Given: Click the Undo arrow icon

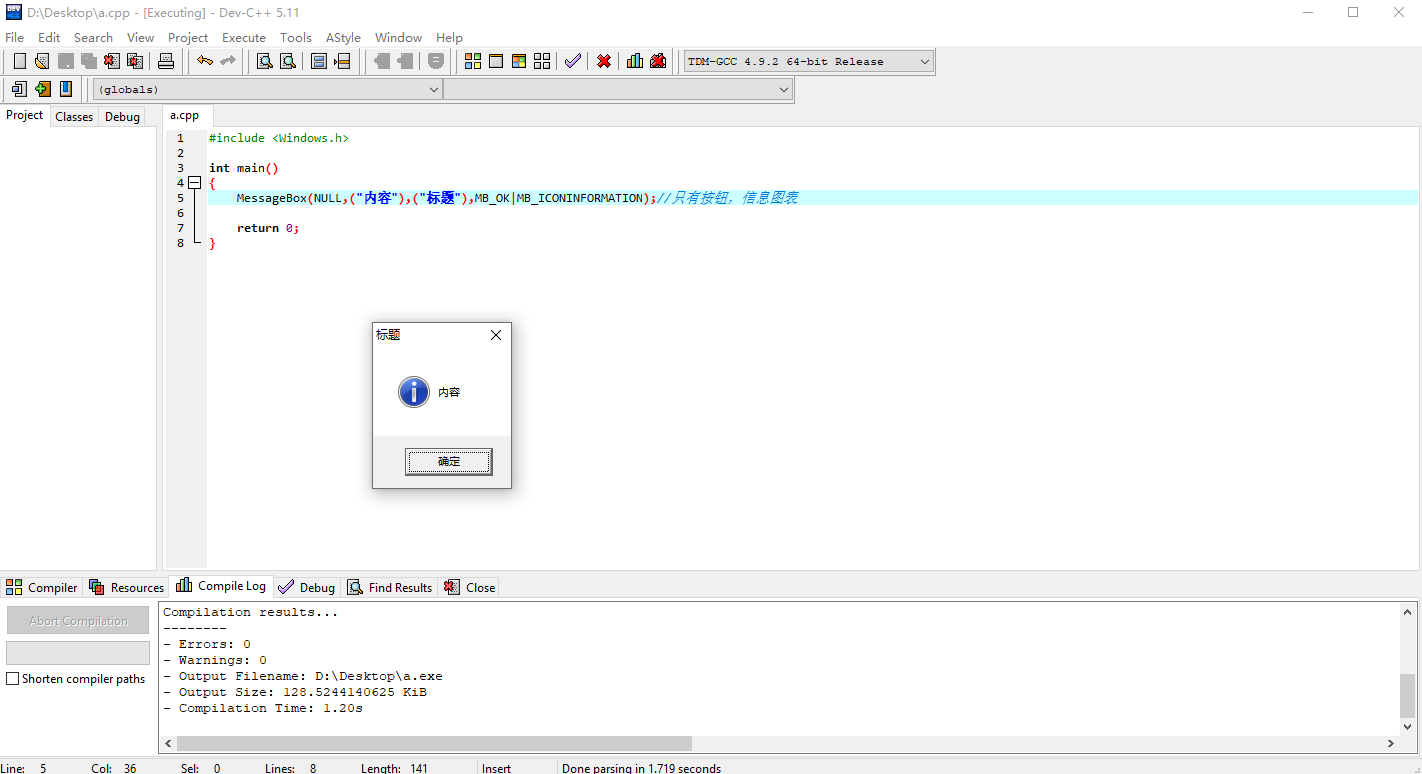Looking at the screenshot, I should pyautogui.click(x=205, y=61).
